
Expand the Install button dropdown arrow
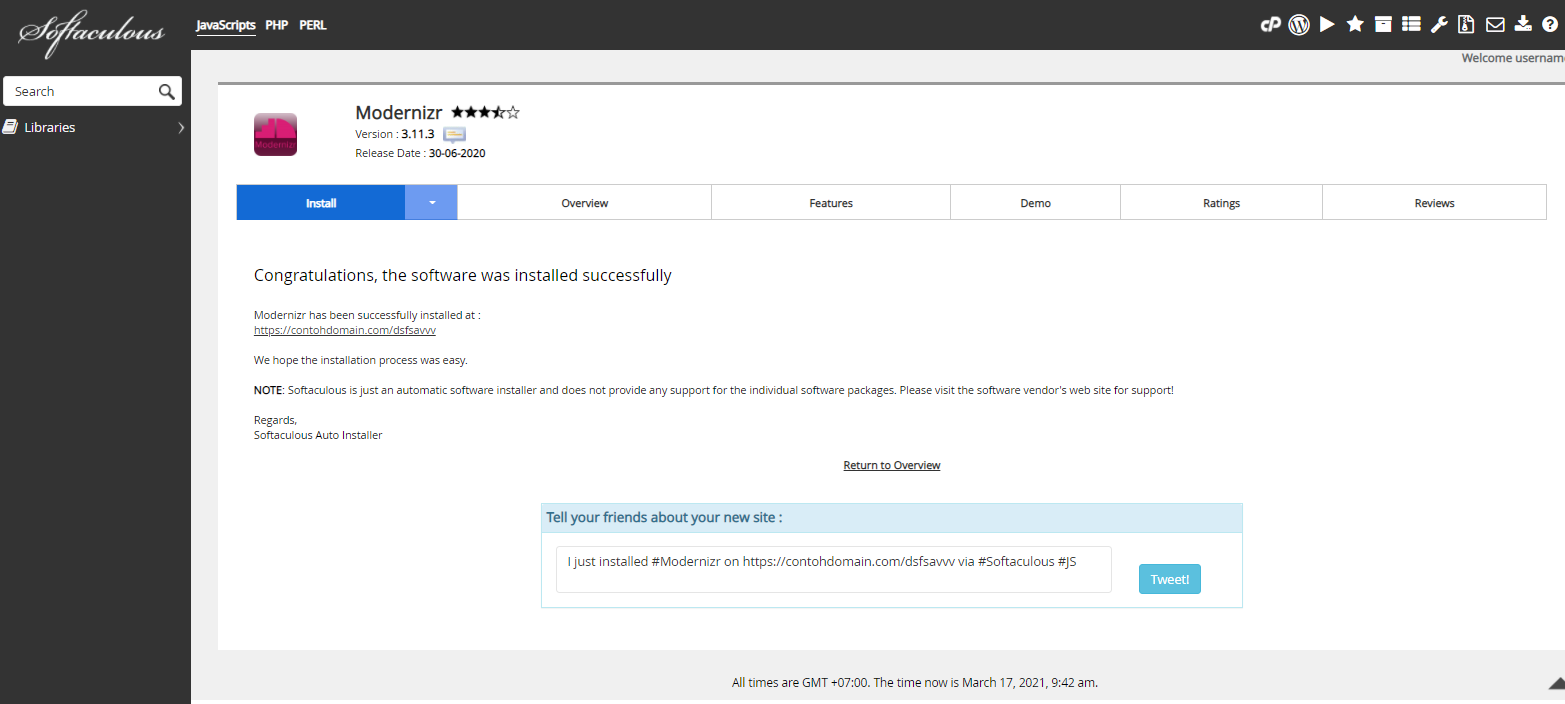pos(432,203)
